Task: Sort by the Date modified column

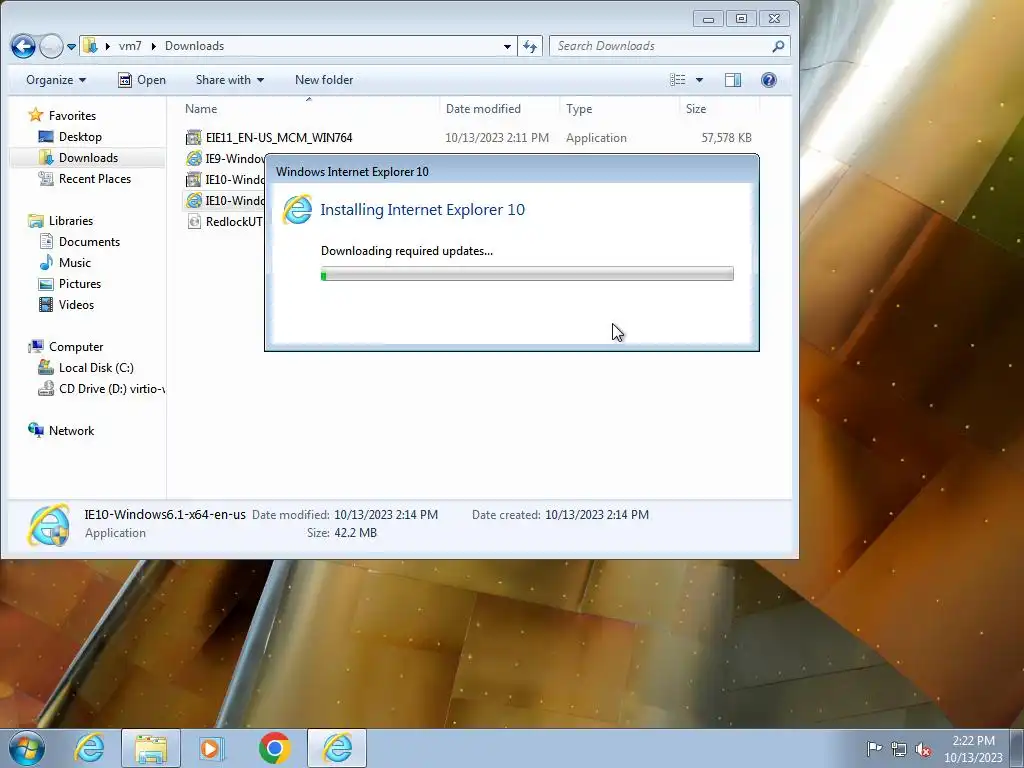Action: coord(500,108)
